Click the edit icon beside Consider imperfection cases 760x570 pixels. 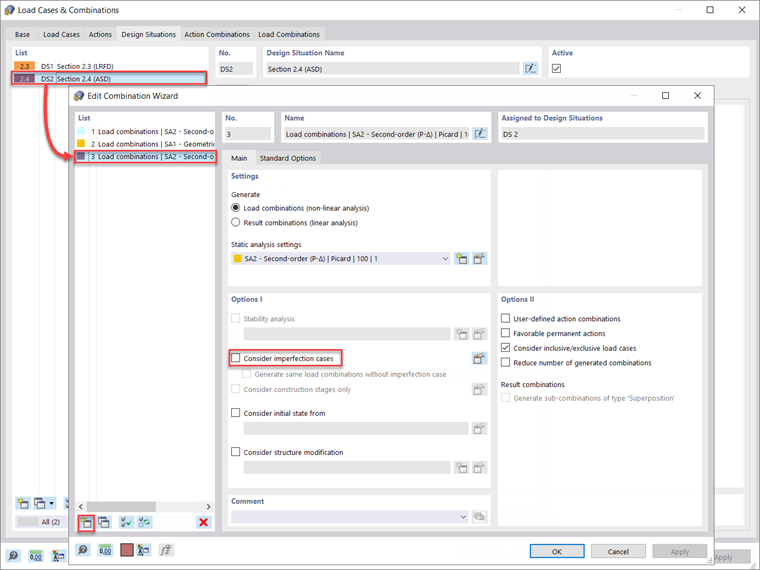[x=479, y=359]
